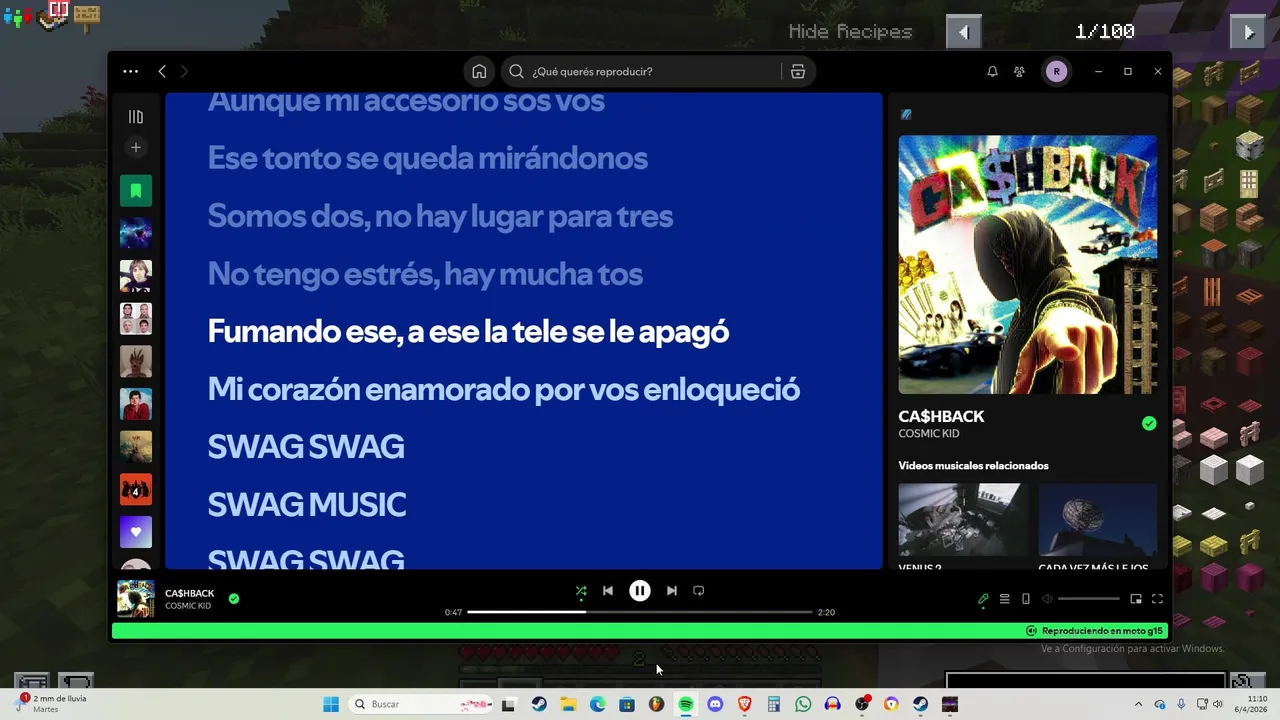The height and width of the screenshot is (720, 1280).
Task: Open the galaxy-cover playlist in the sidebar
Action: point(136,233)
